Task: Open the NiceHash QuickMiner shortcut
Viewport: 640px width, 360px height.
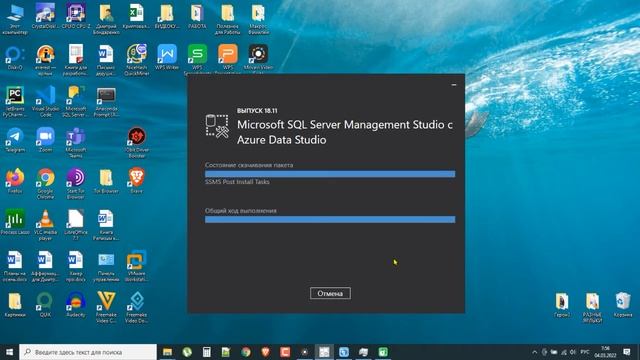Action: point(136,60)
